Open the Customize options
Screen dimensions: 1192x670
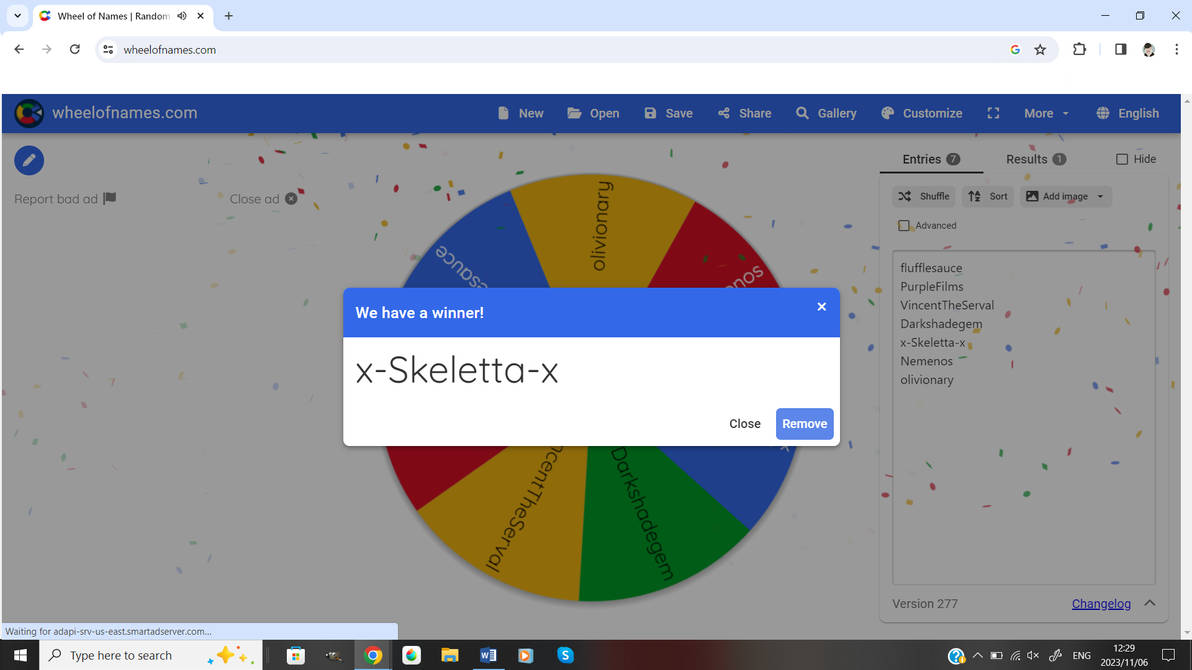921,113
